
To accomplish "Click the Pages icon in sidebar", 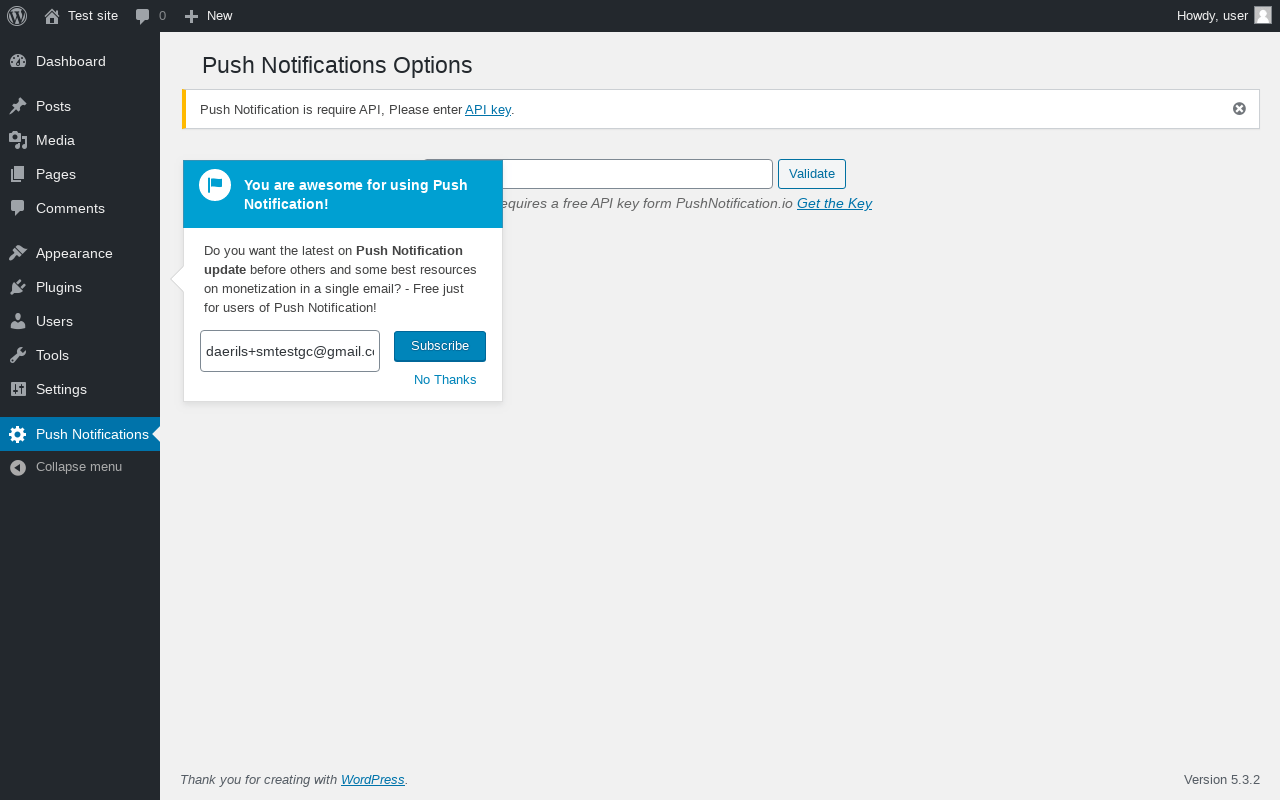I will coord(18,174).
